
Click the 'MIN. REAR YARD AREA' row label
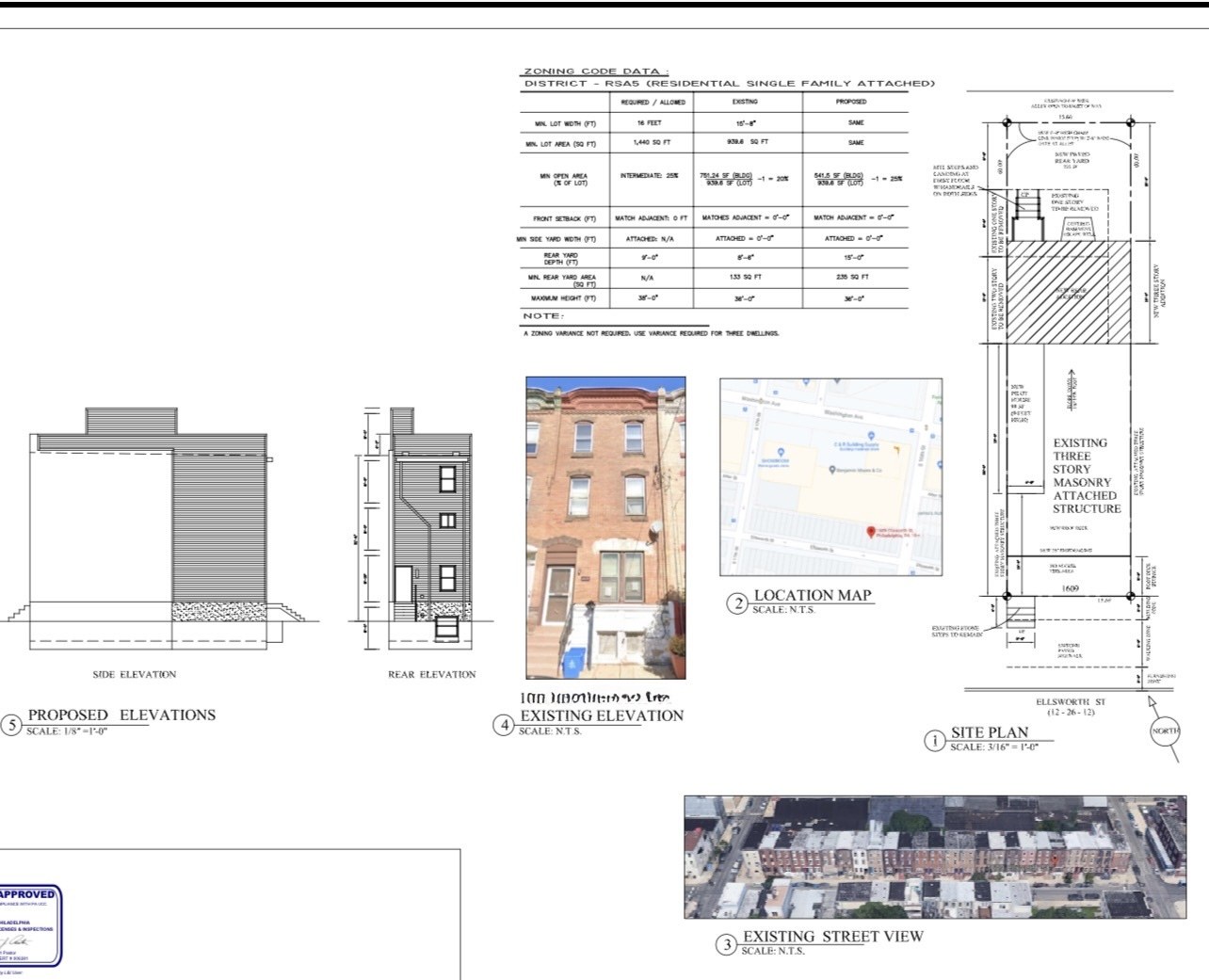(563, 281)
